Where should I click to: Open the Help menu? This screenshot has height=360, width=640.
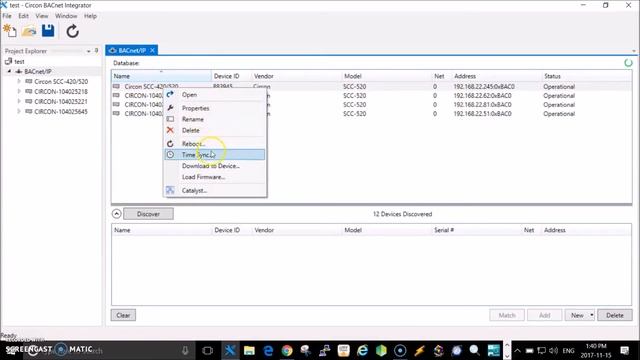[90, 16]
